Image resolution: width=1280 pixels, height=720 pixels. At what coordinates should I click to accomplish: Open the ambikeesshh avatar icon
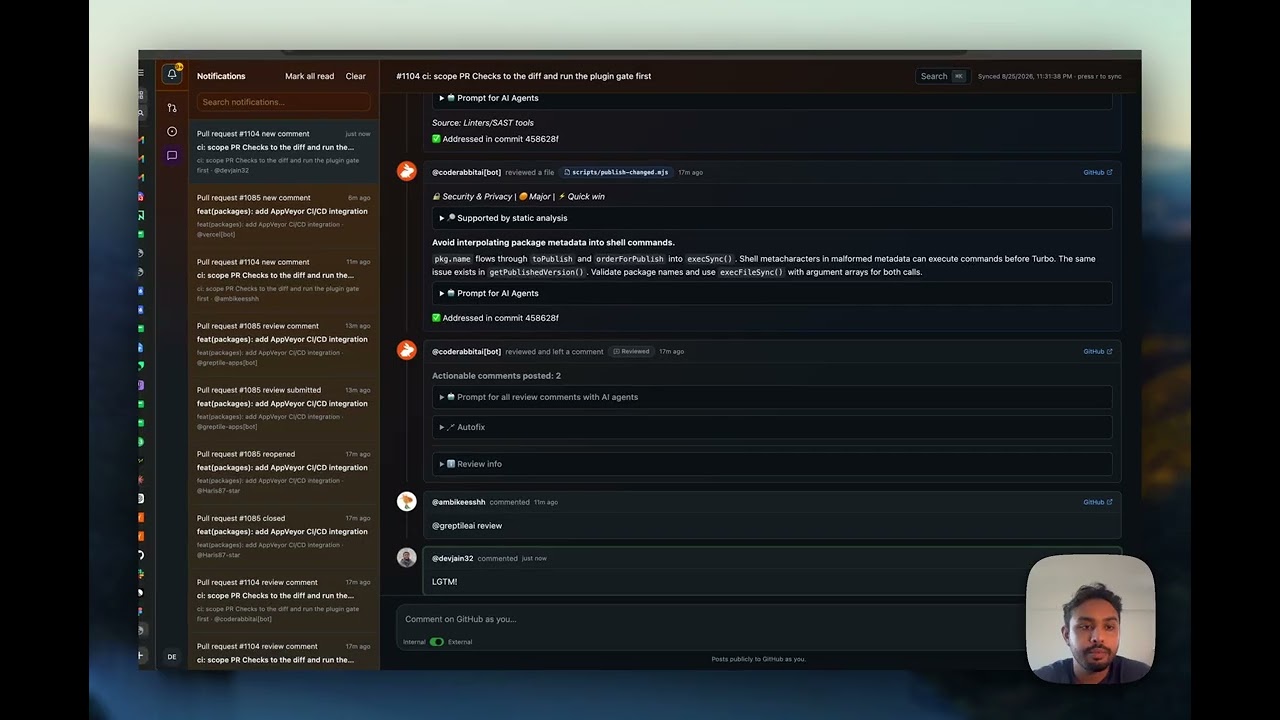406,502
